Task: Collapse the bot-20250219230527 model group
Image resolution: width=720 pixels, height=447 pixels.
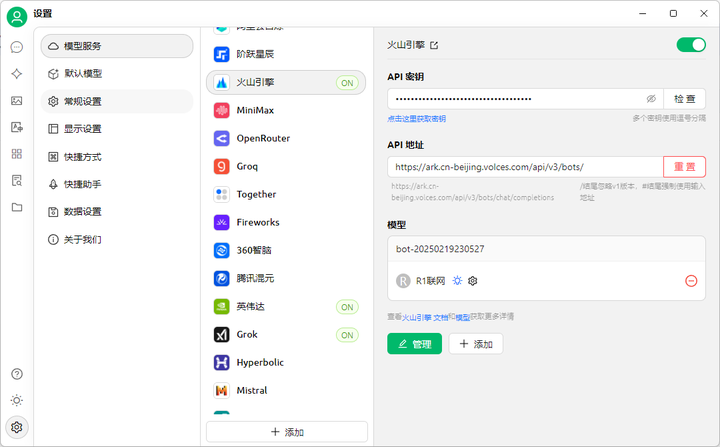Action: (x=546, y=249)
